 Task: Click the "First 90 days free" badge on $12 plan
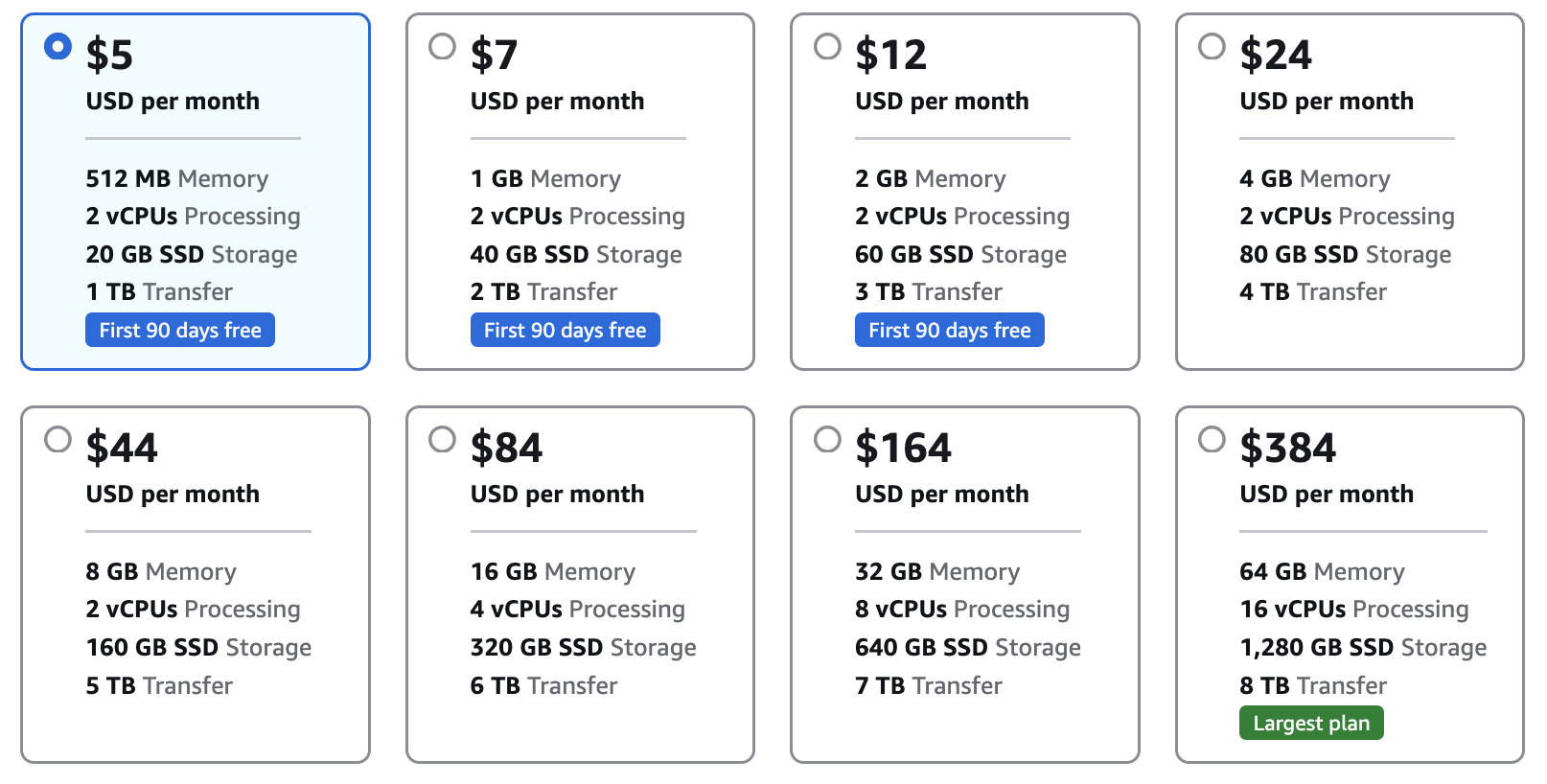point(949,330)
